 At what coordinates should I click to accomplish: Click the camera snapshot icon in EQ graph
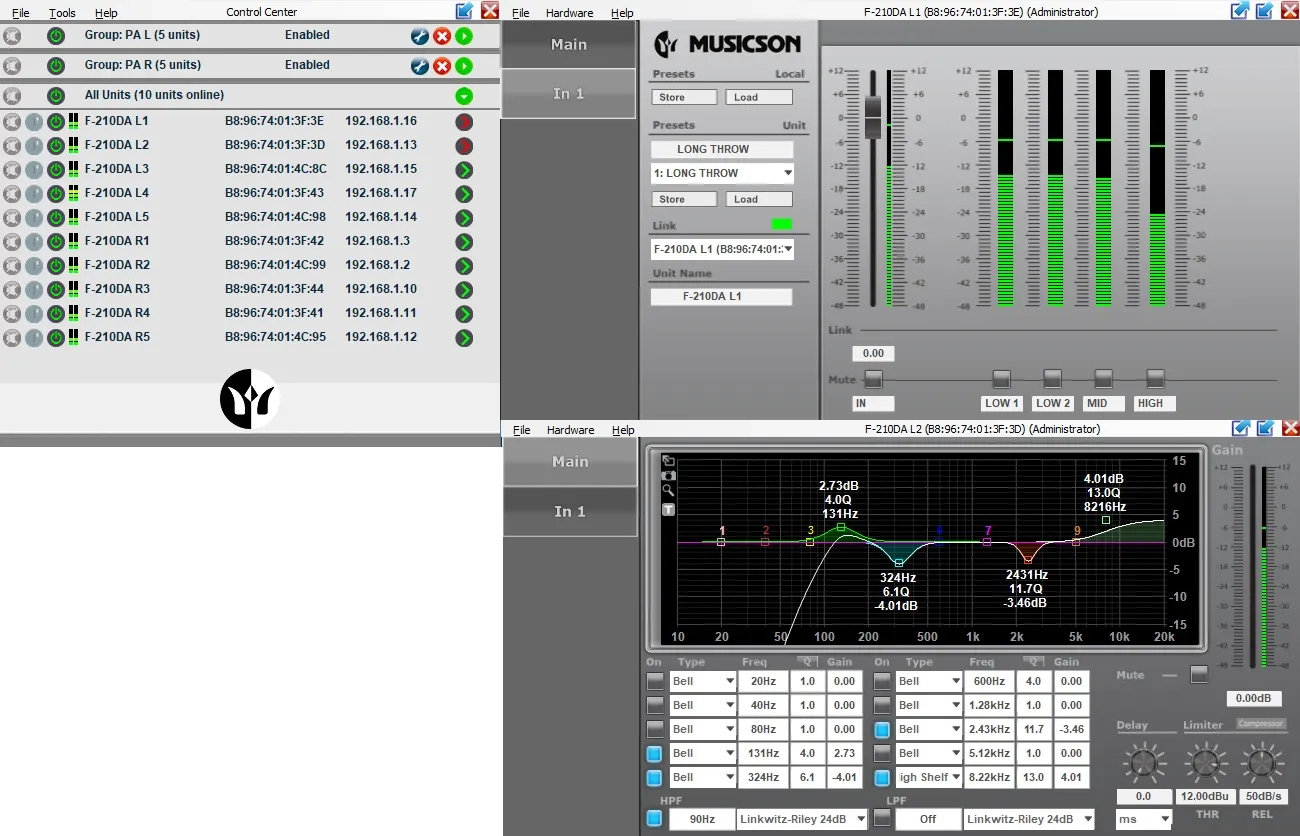pyautogui.click(x=668, y=475)
